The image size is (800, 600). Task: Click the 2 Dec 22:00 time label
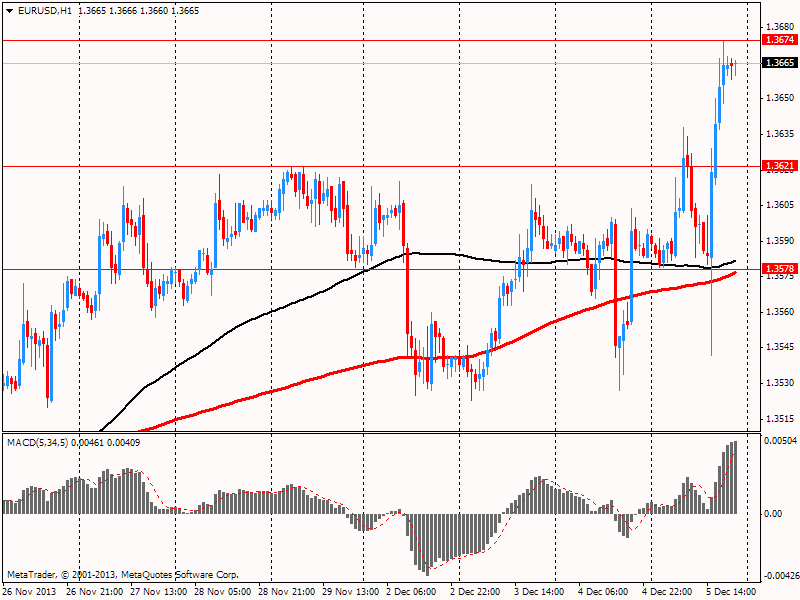[476, 592]
